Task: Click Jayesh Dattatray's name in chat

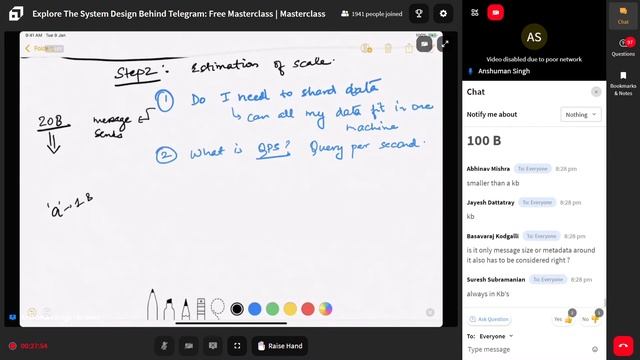Action: (490, 202)
